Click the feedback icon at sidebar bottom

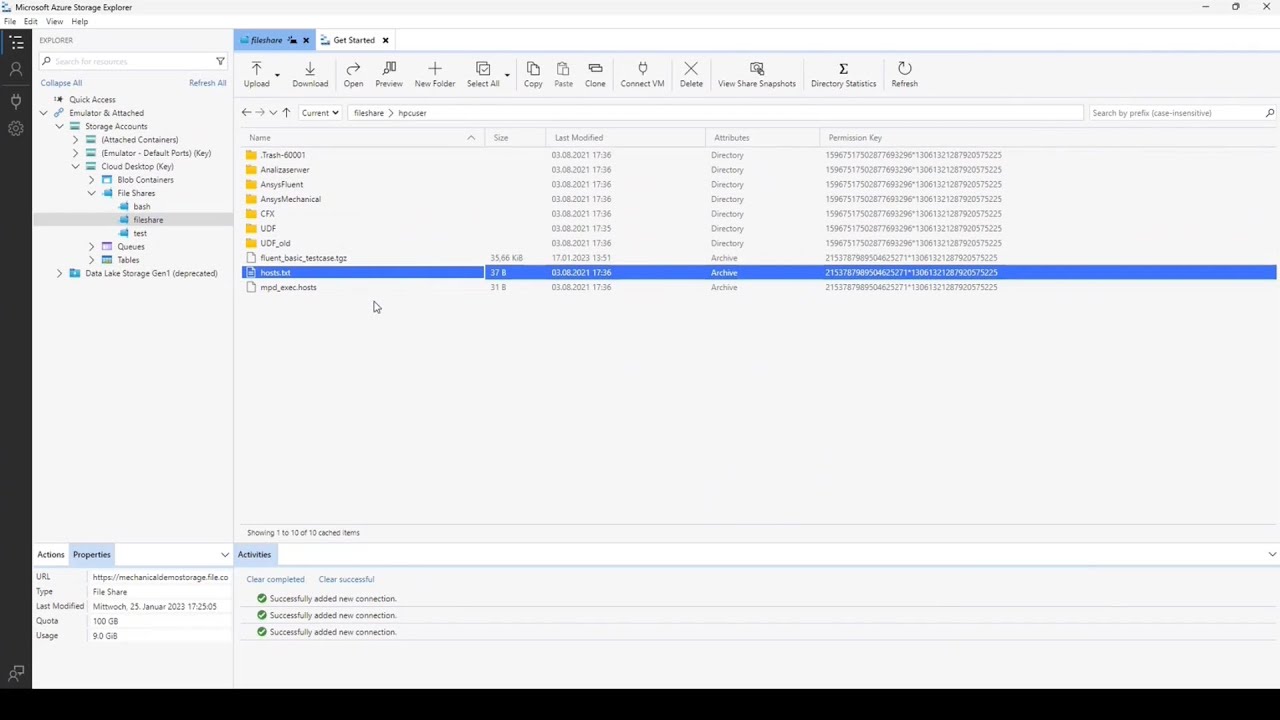(x=16, y=674)
